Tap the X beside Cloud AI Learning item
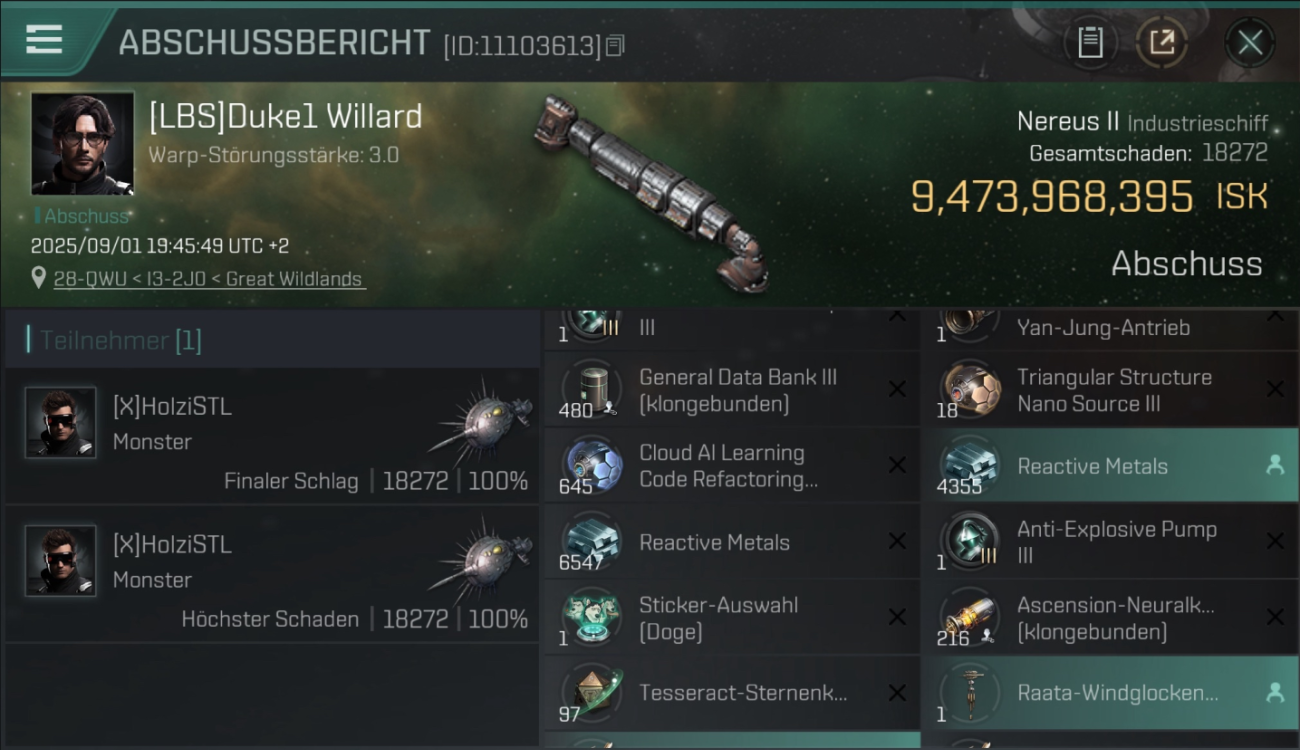 pos(897,465)
